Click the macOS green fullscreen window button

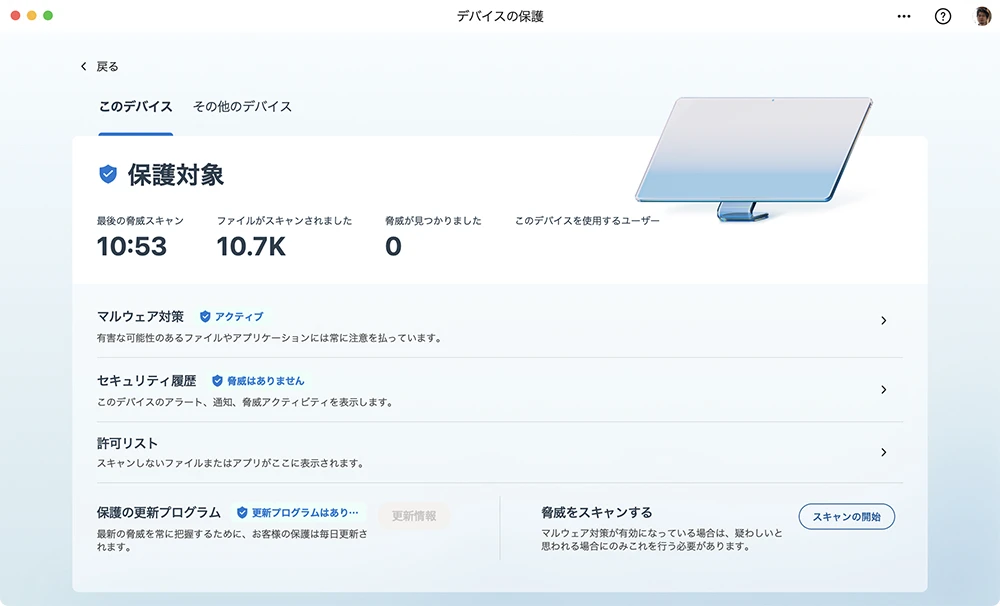click(x=48, y=16)
